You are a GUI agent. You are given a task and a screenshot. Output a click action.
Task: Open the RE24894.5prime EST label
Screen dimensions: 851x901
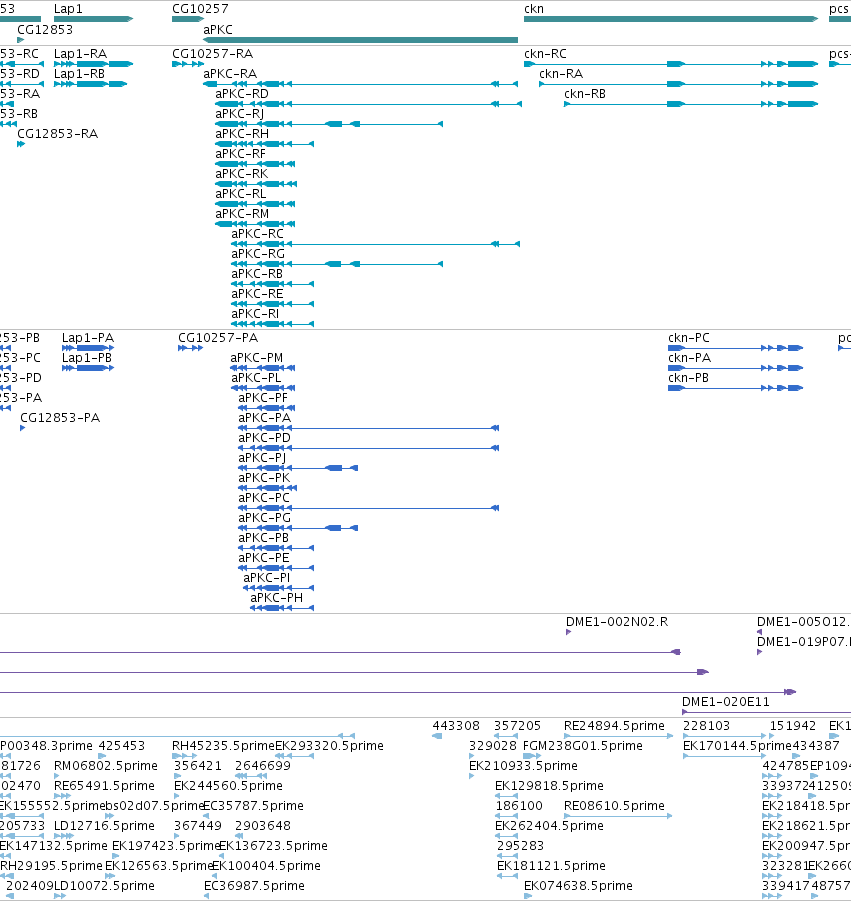[614, 726]
